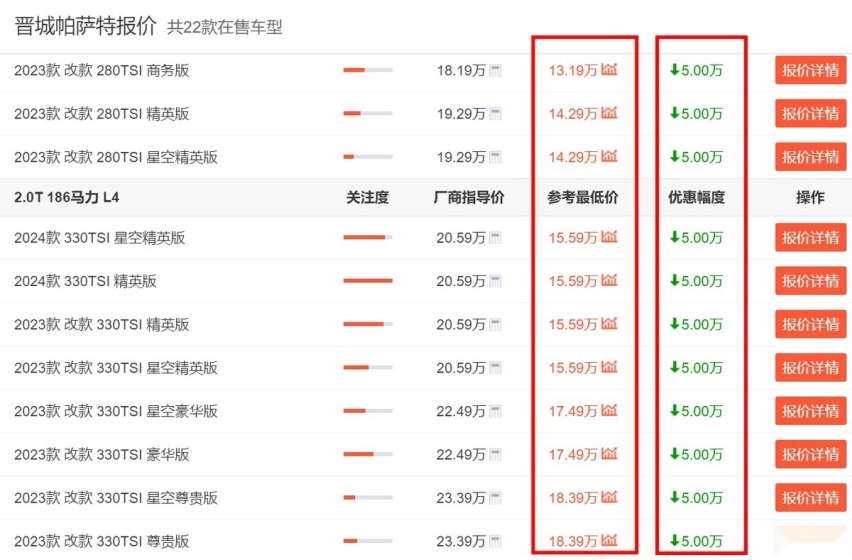Click calculator icon in 2023款 改款 280TSI 精英版 row
This screenshot has width=852, height=560.
coord(495,114)
